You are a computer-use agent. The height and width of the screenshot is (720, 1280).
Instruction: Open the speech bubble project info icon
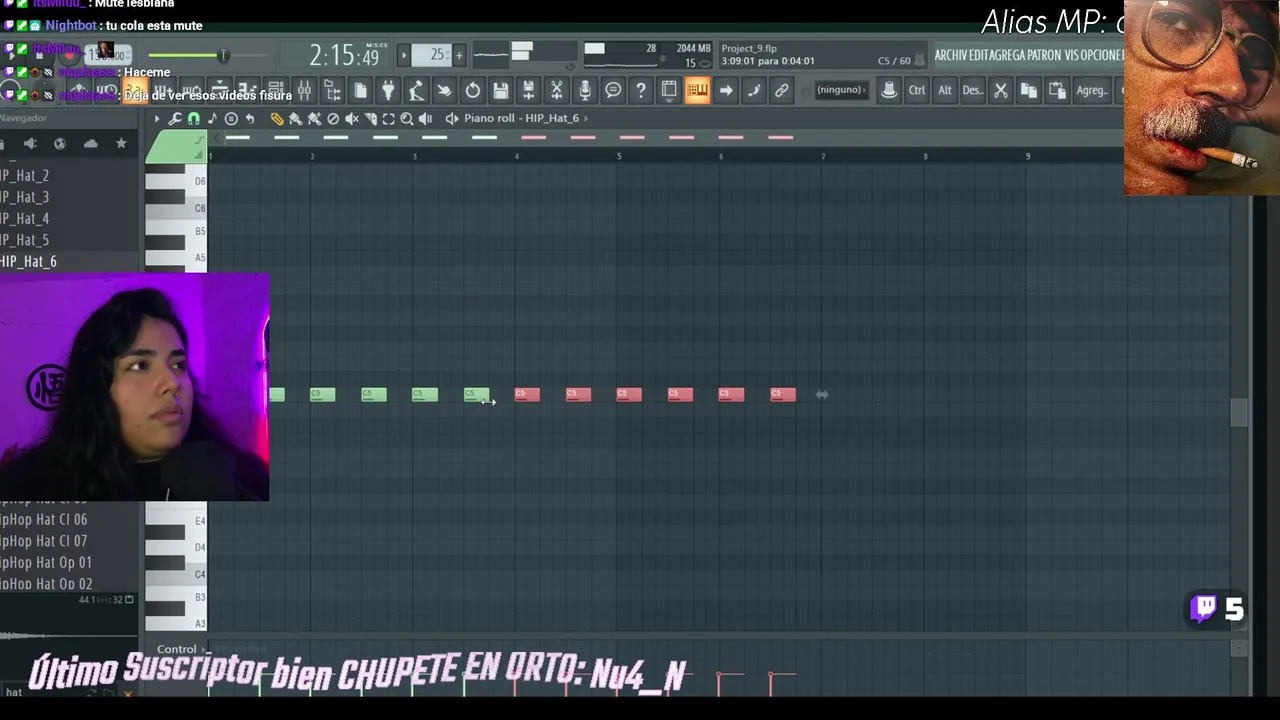tap(613, 91)
